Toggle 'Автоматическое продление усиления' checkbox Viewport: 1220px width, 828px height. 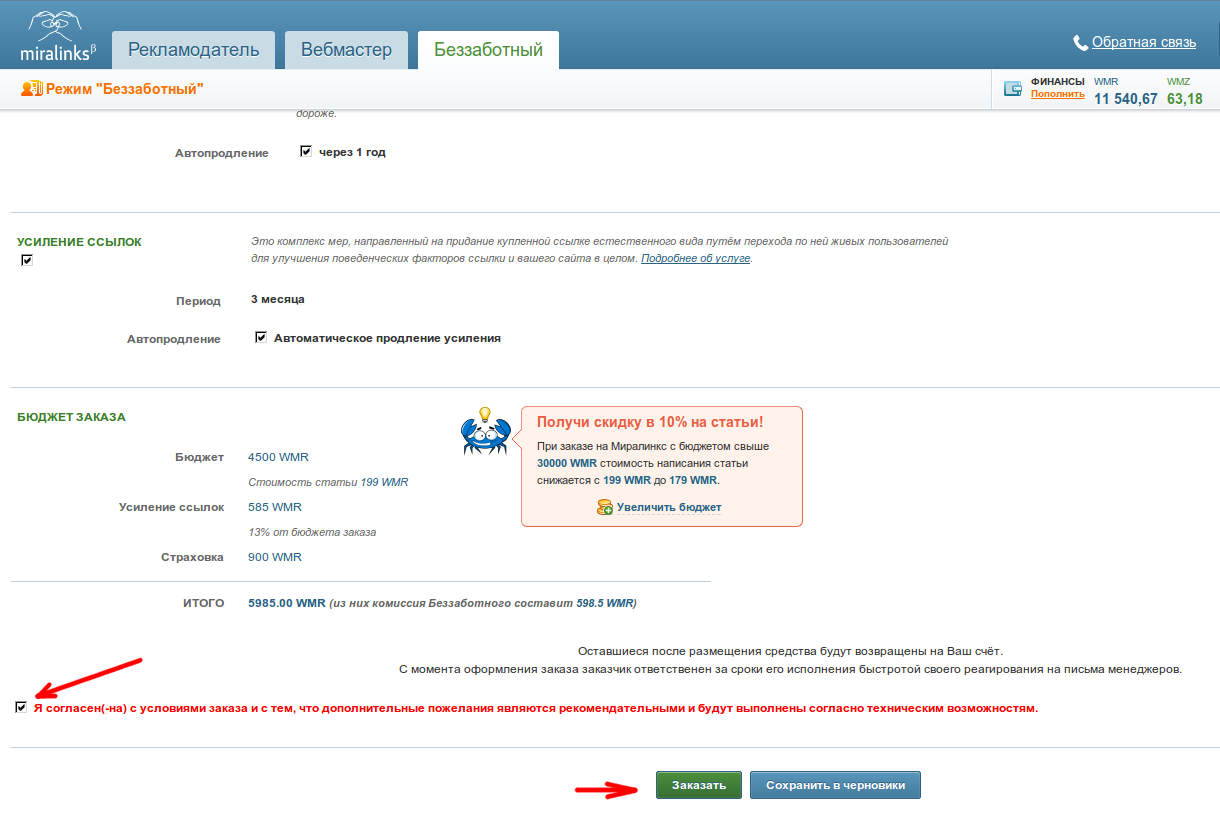pos(261,338)
